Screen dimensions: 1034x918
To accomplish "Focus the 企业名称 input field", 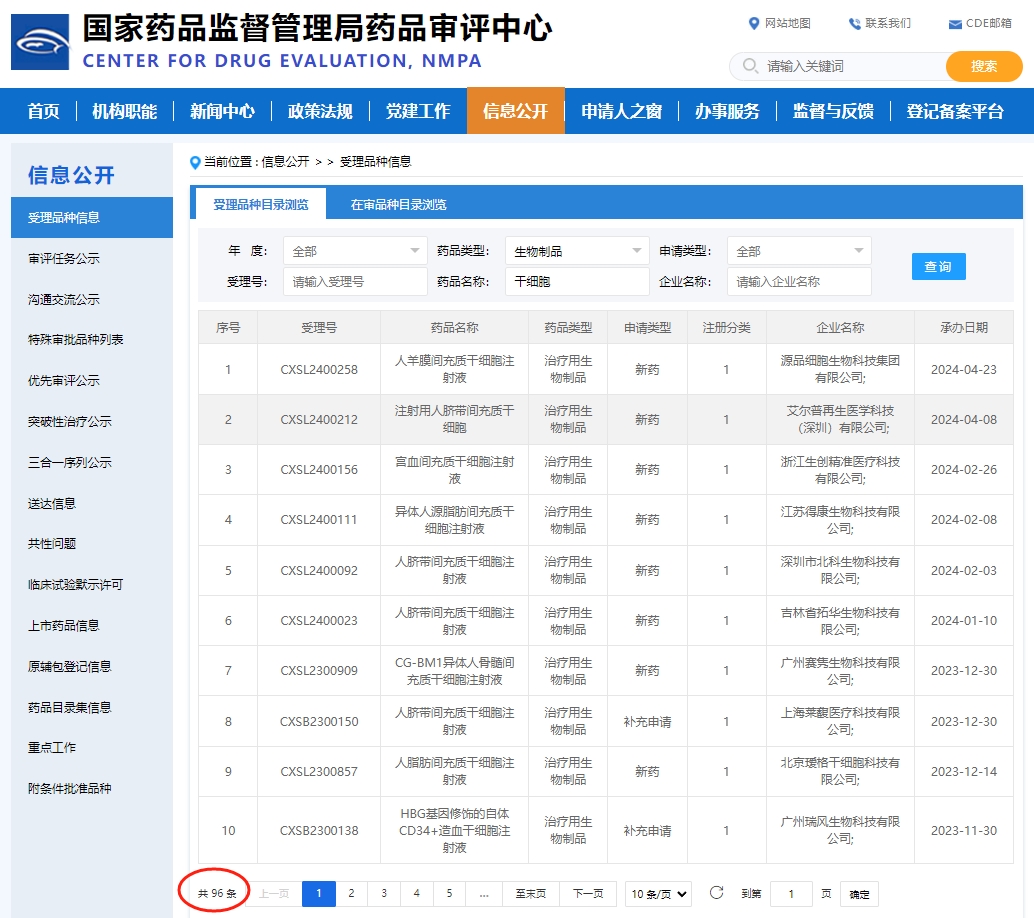I will click(799, 282).
